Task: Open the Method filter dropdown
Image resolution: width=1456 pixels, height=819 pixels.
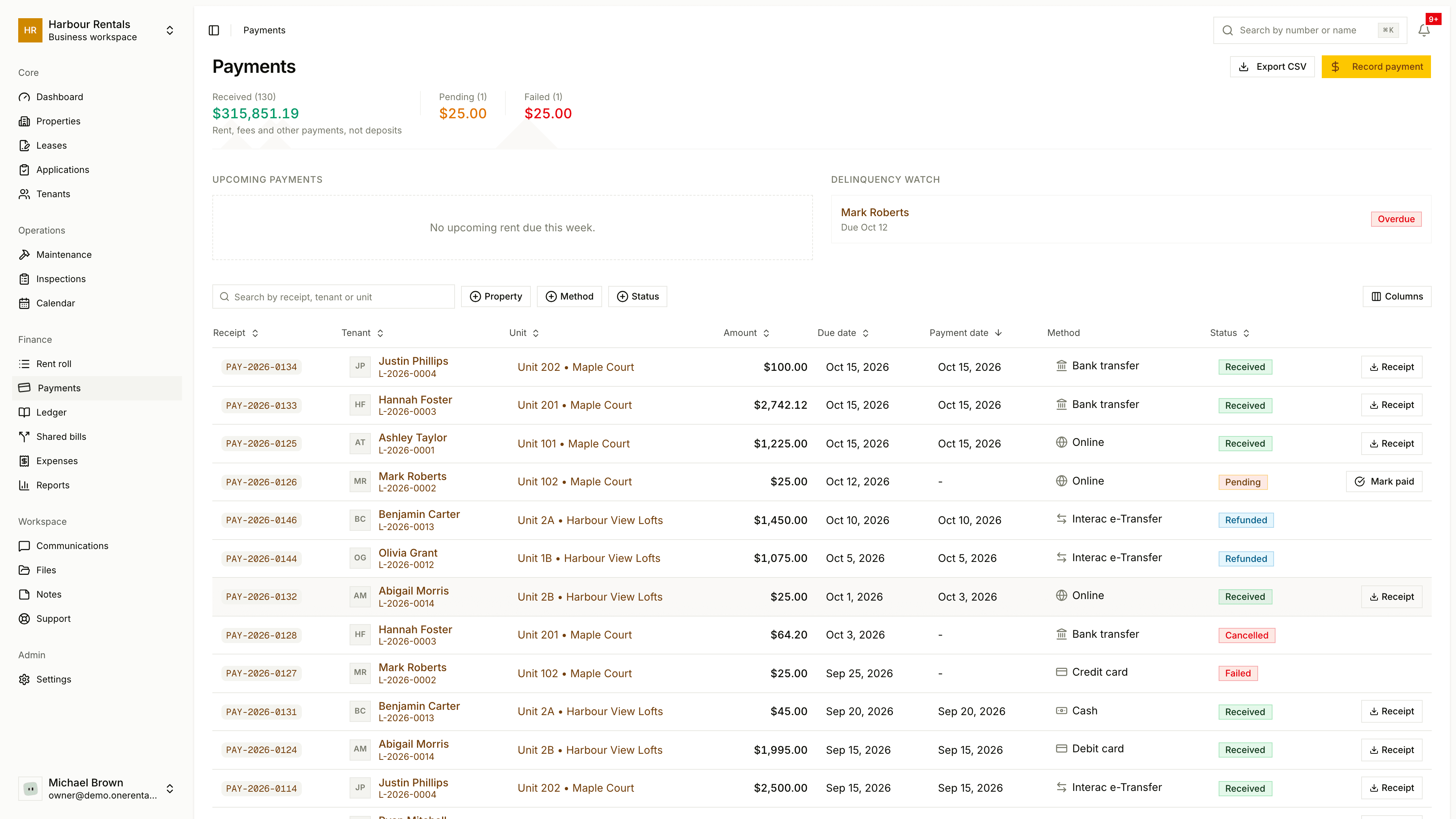Action: (569, 296)
